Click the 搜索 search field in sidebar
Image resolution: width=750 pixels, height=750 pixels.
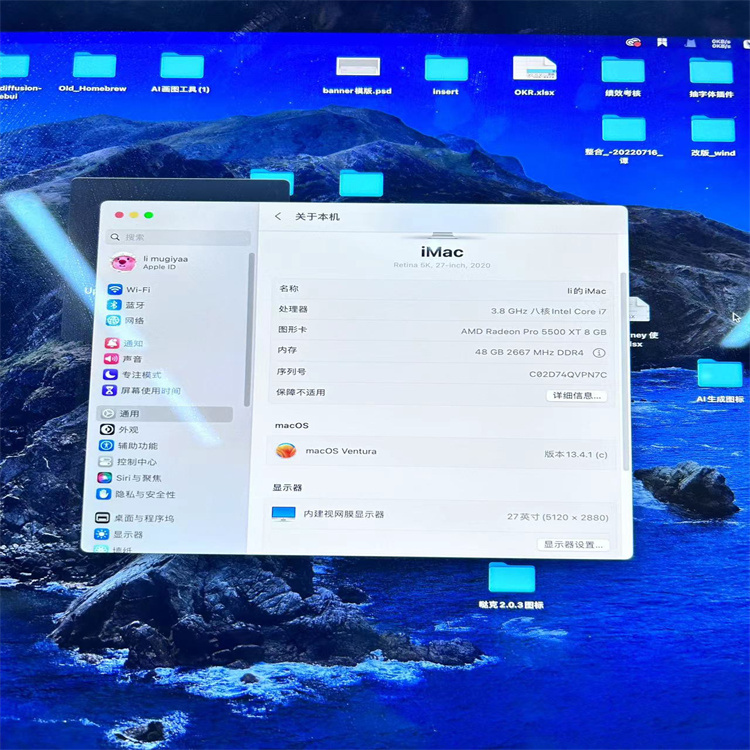(x=179, y=237)
